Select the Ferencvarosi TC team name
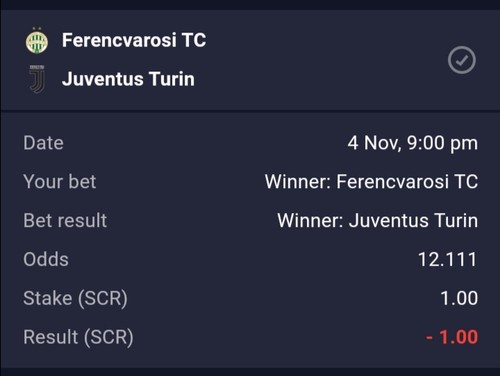Viewport: 500px width, 376px height. point(134,40)
